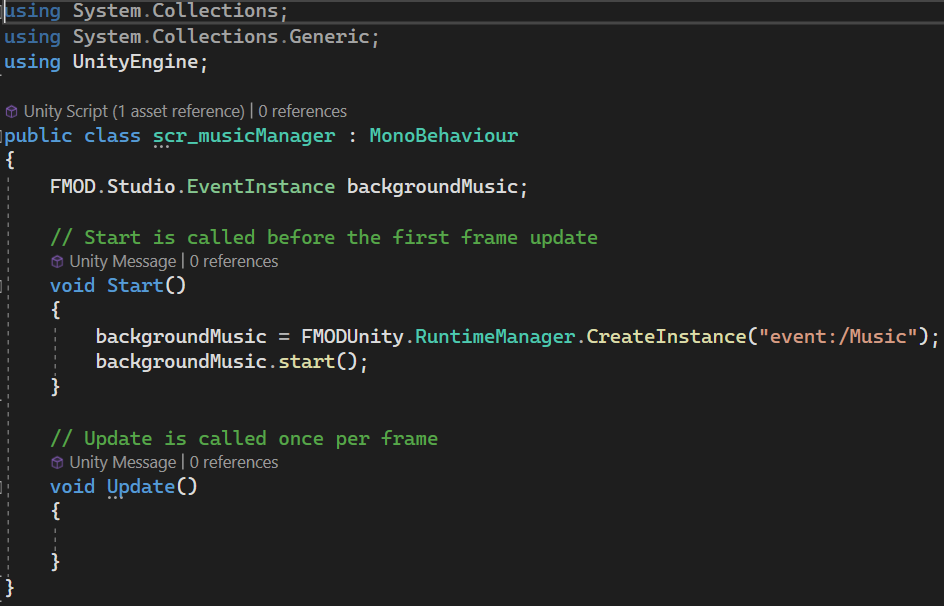The height and width of the screenshot is (606, 944).
Task: Collapse the using directives block
Action: pos(4,12)
